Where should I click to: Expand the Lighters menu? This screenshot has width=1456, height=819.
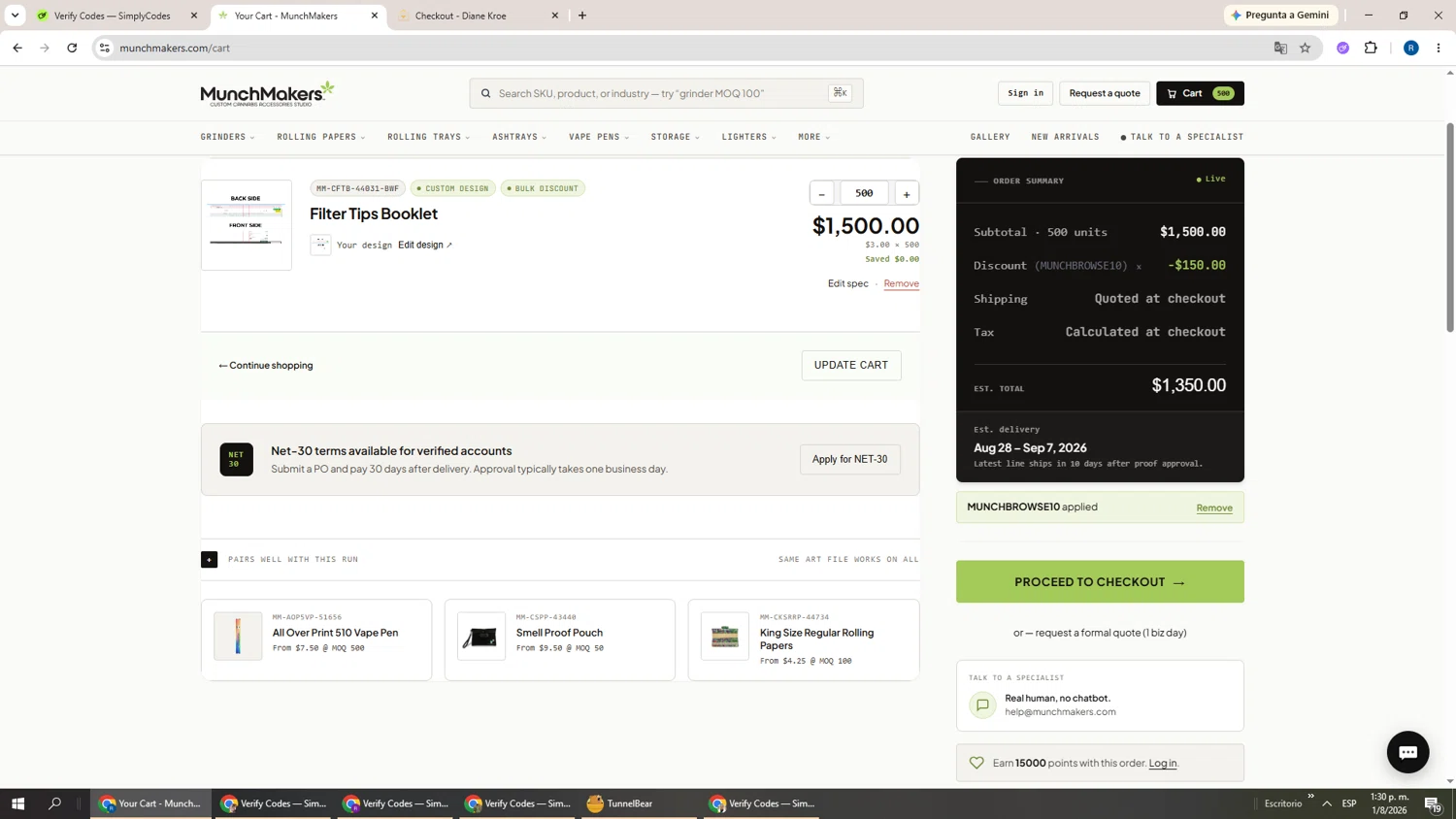pos(748,137)
